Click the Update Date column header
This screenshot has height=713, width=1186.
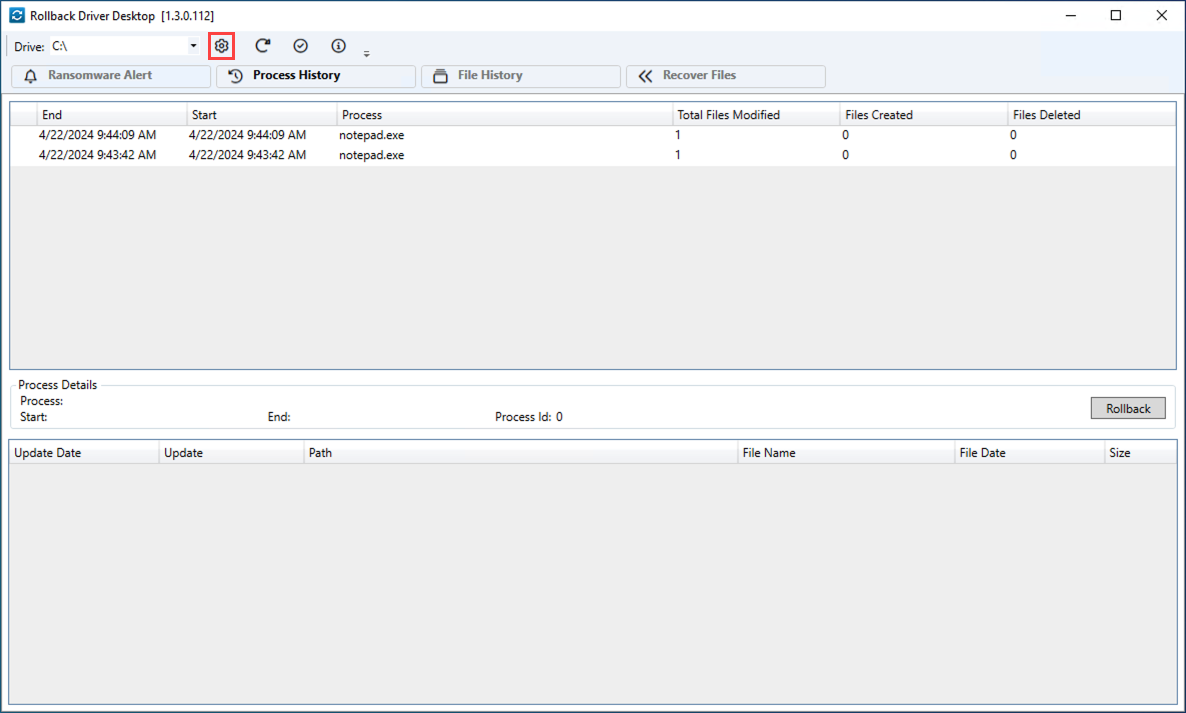pos(84,453)
